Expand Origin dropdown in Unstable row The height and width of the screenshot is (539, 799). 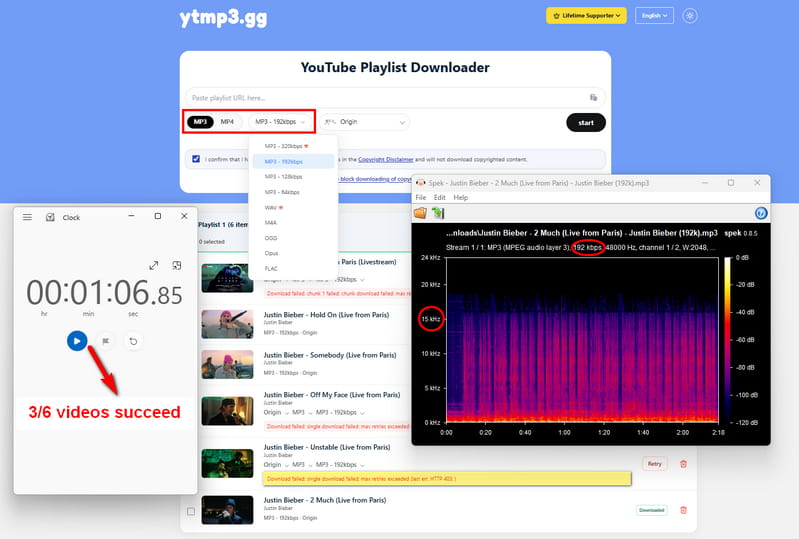tap(276, 465)
